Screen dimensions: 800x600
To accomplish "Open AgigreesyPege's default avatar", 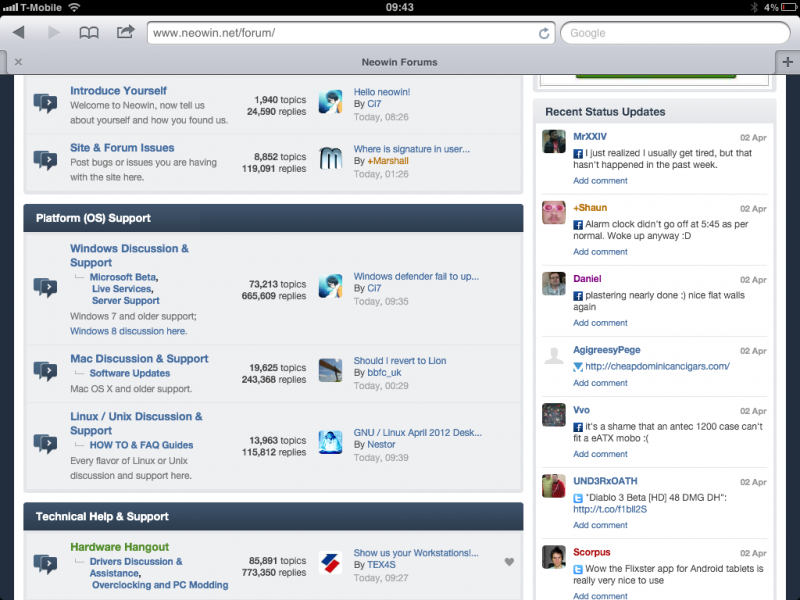I will 554,355.
